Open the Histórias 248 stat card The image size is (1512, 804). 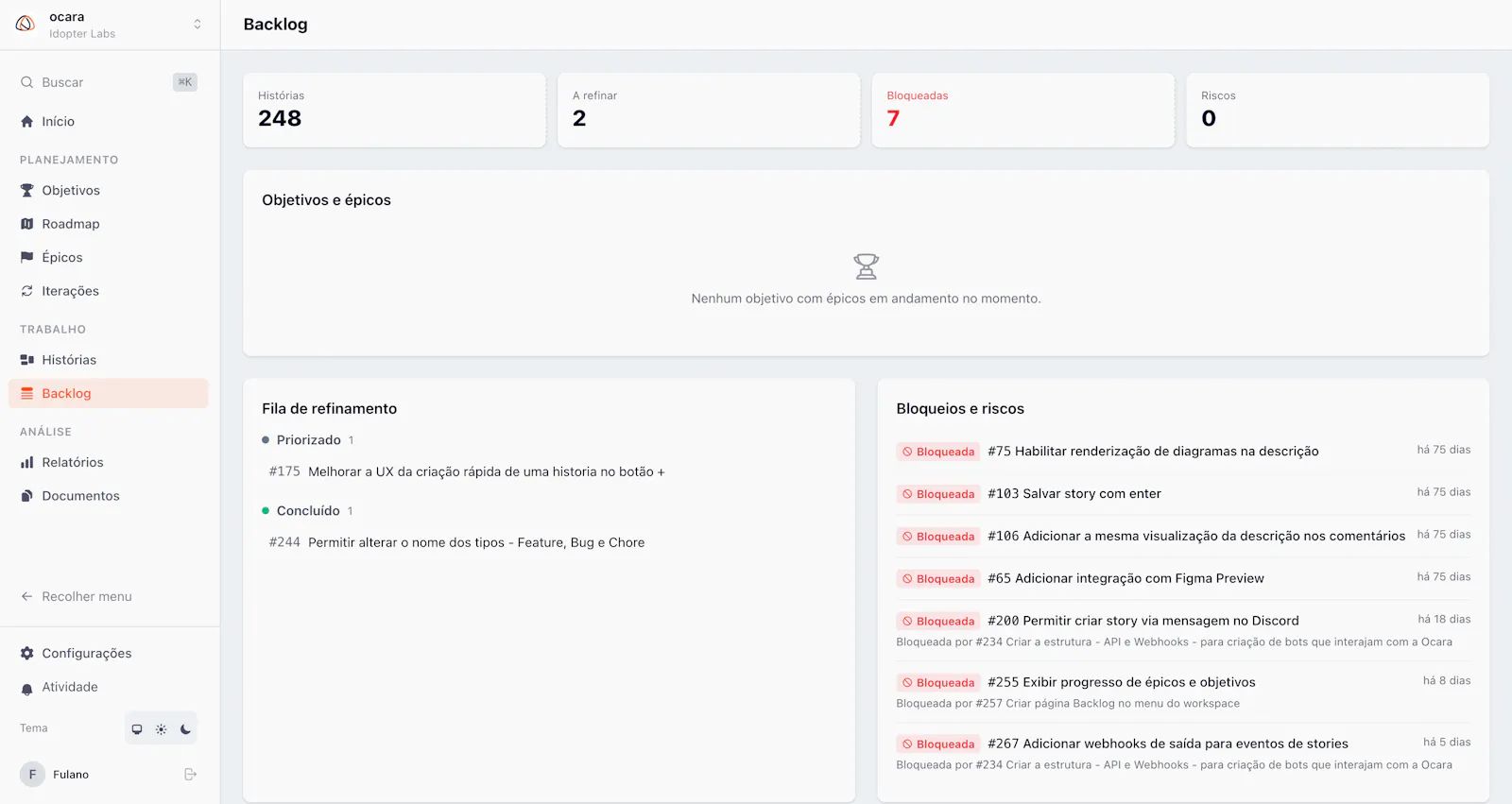[394, 110]
